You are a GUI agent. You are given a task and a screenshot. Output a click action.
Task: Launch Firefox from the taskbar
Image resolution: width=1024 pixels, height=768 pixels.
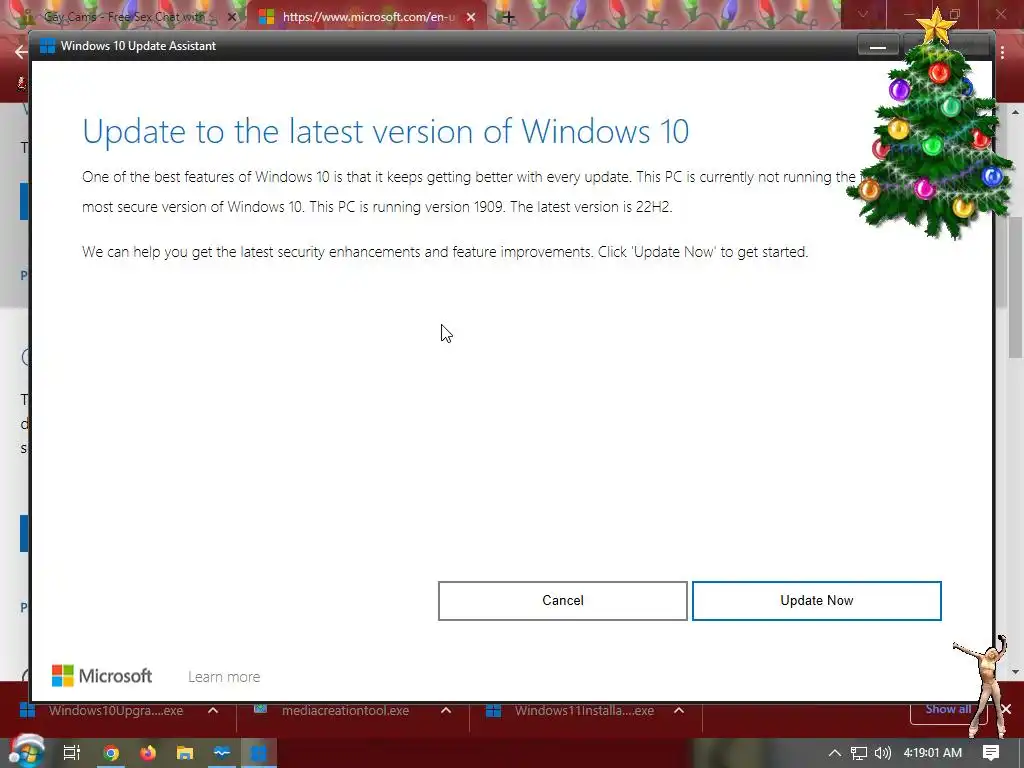148,753
